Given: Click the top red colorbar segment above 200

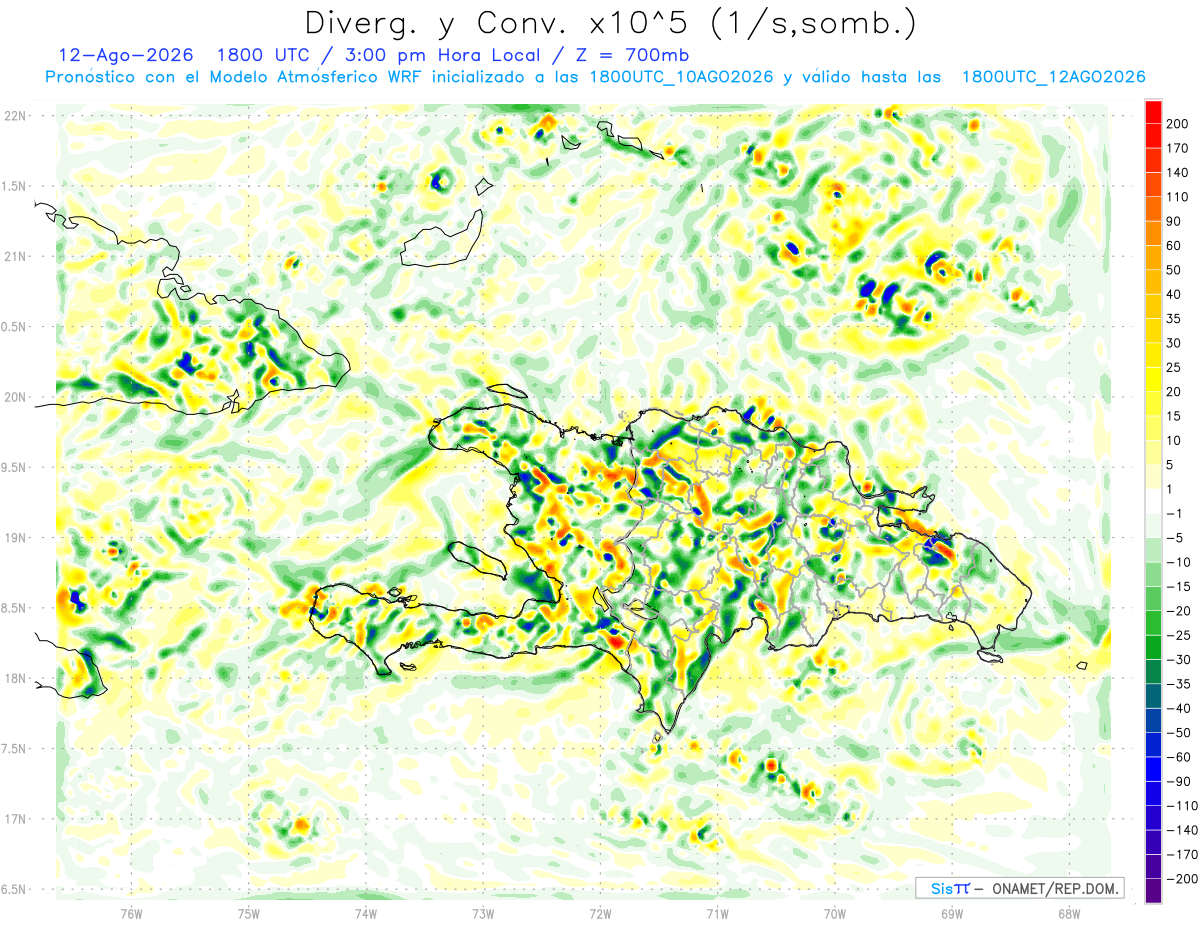Looking at the screenshot, I should [1153, 112].
